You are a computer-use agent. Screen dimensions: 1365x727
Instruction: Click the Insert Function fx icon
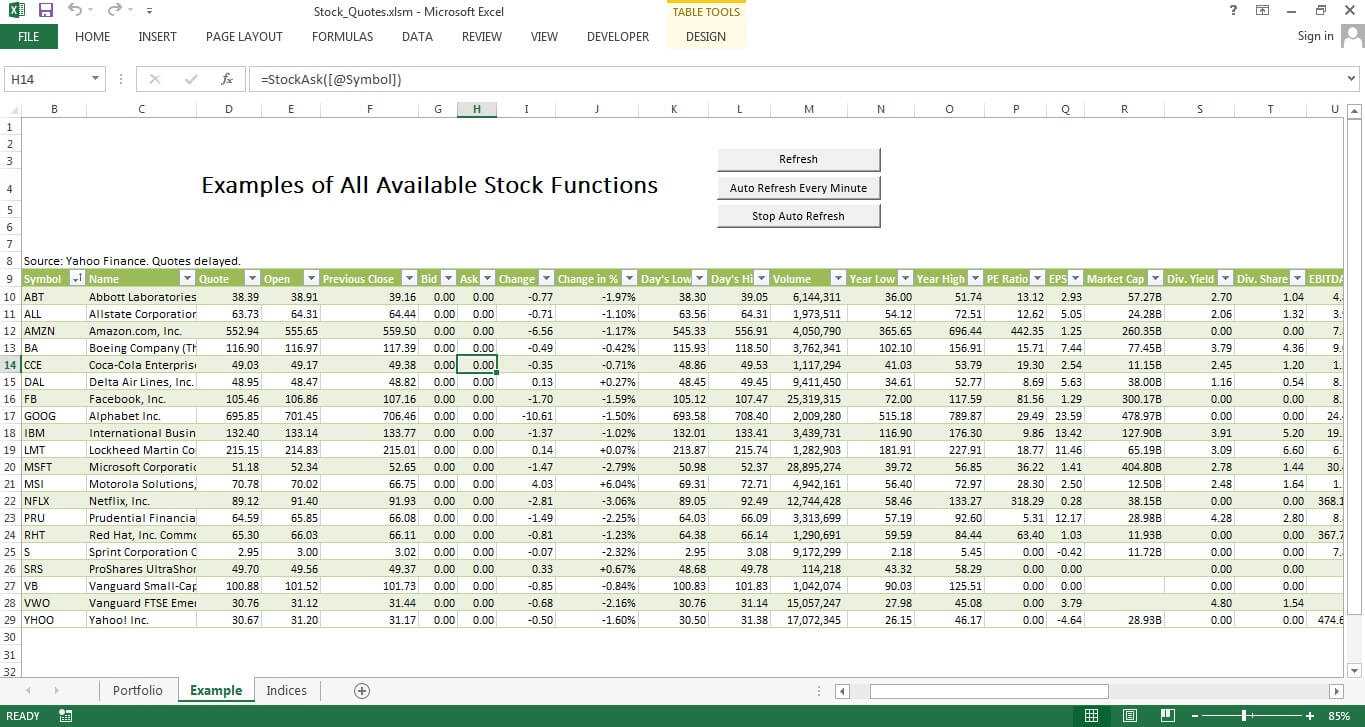(x=227, y=79)
